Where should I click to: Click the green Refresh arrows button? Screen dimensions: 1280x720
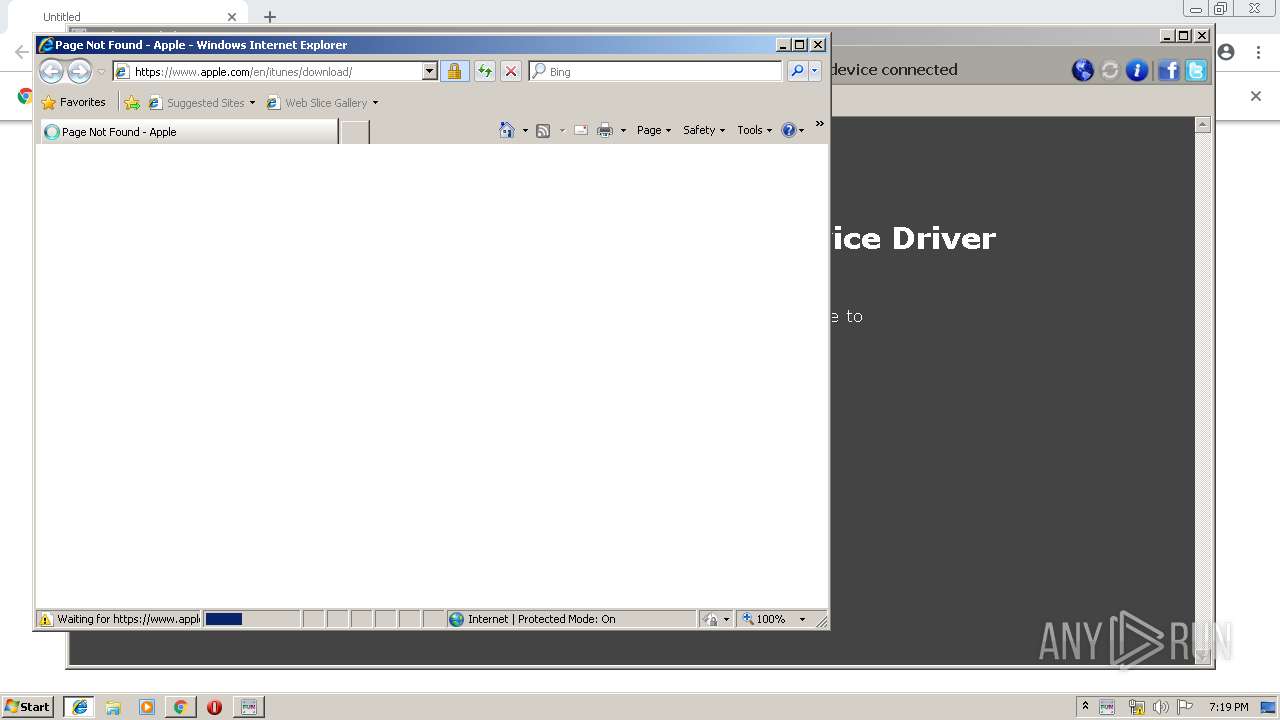(x=485, y=72)
